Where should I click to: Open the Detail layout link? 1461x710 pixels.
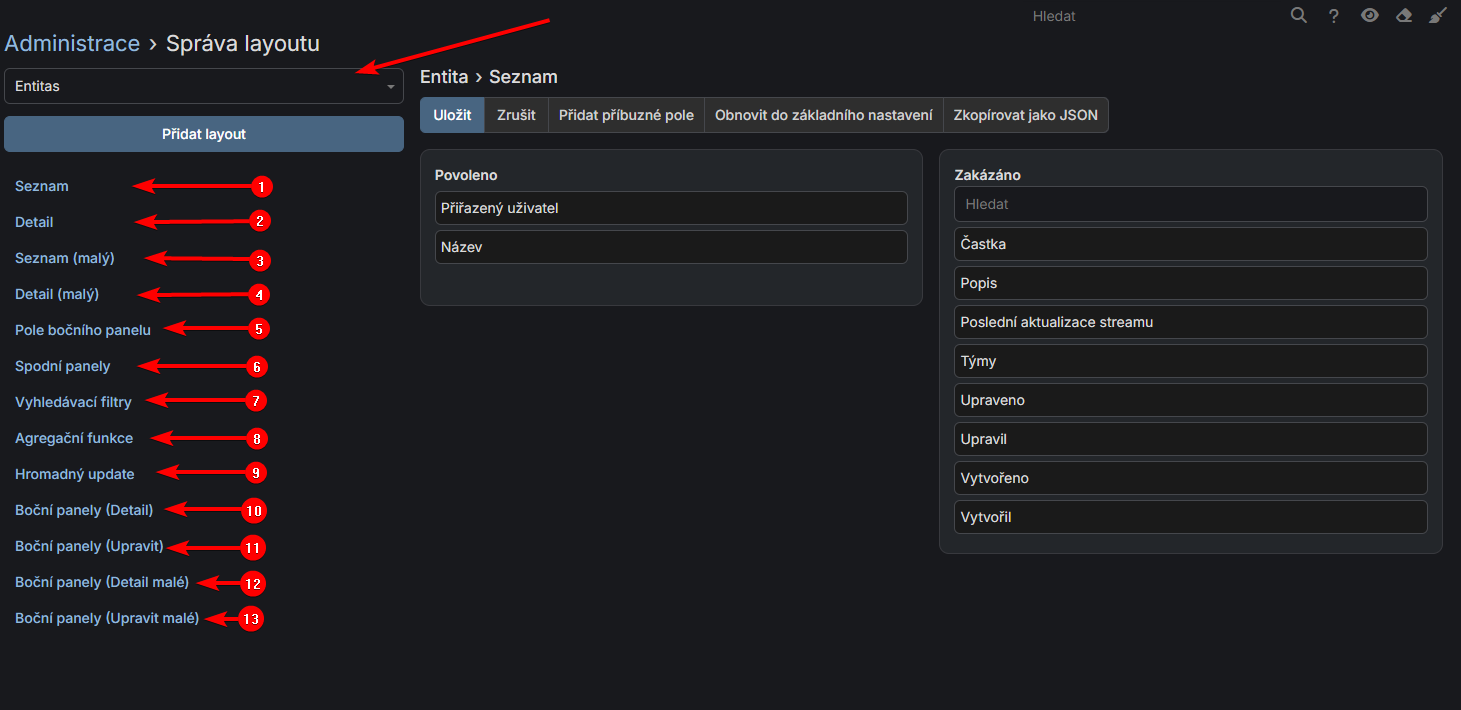click(x=34, y=222)
